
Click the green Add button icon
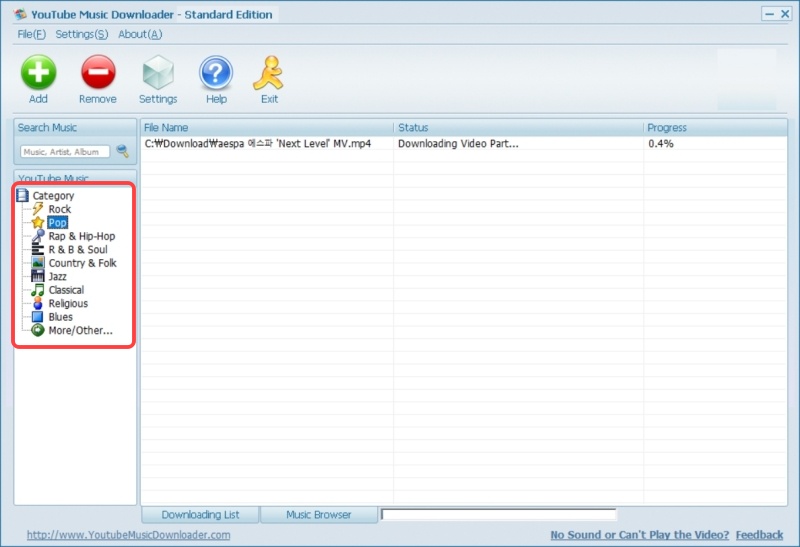pyautogui.click(x=38, y=72)
